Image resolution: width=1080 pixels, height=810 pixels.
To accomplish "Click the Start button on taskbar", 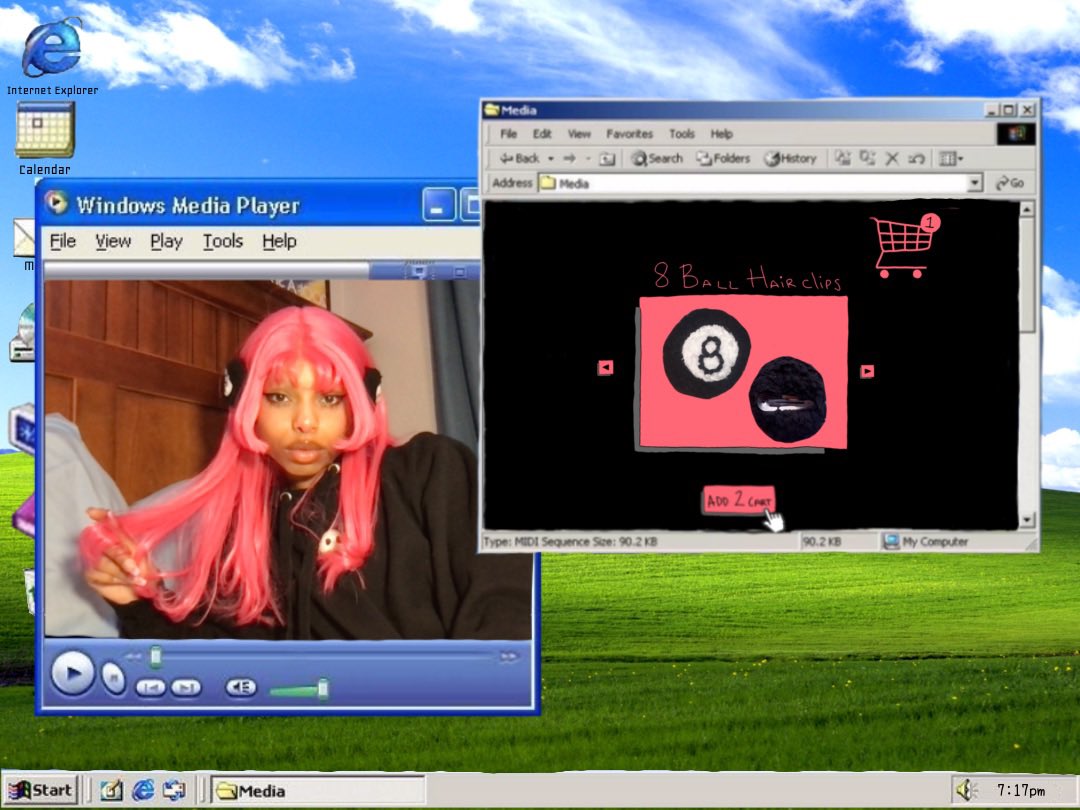I will 41,790.
